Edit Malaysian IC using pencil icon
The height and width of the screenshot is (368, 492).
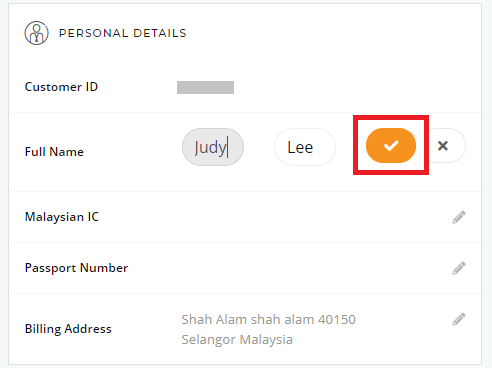[459, 217]
